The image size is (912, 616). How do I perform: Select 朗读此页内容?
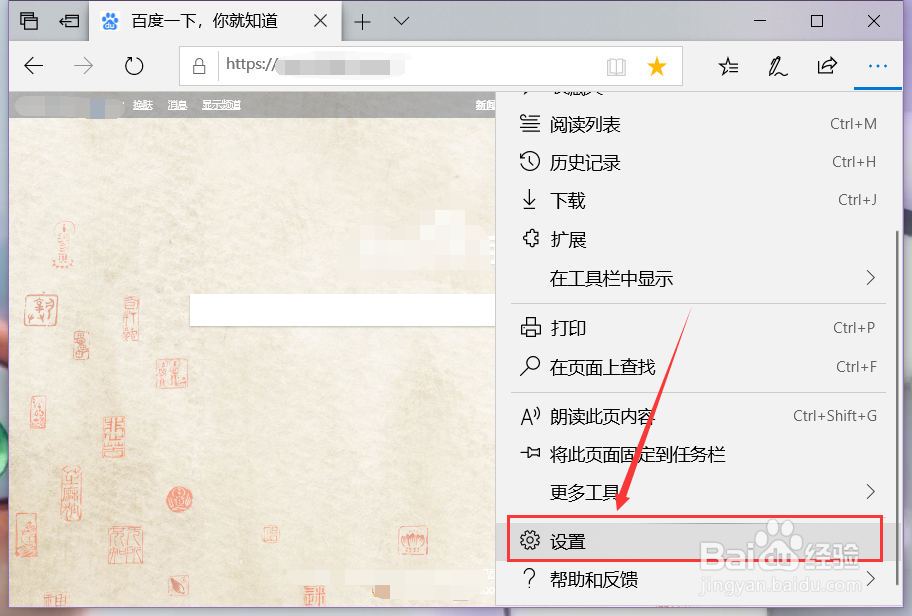click(x=697, y=416)
